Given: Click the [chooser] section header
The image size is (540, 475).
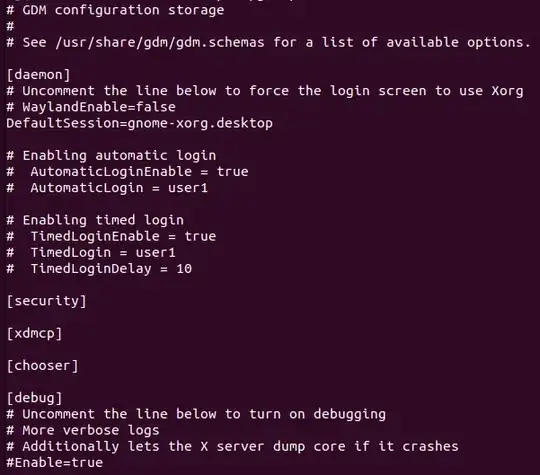Looking at the screenshot, I should click(x=42, y=365).
